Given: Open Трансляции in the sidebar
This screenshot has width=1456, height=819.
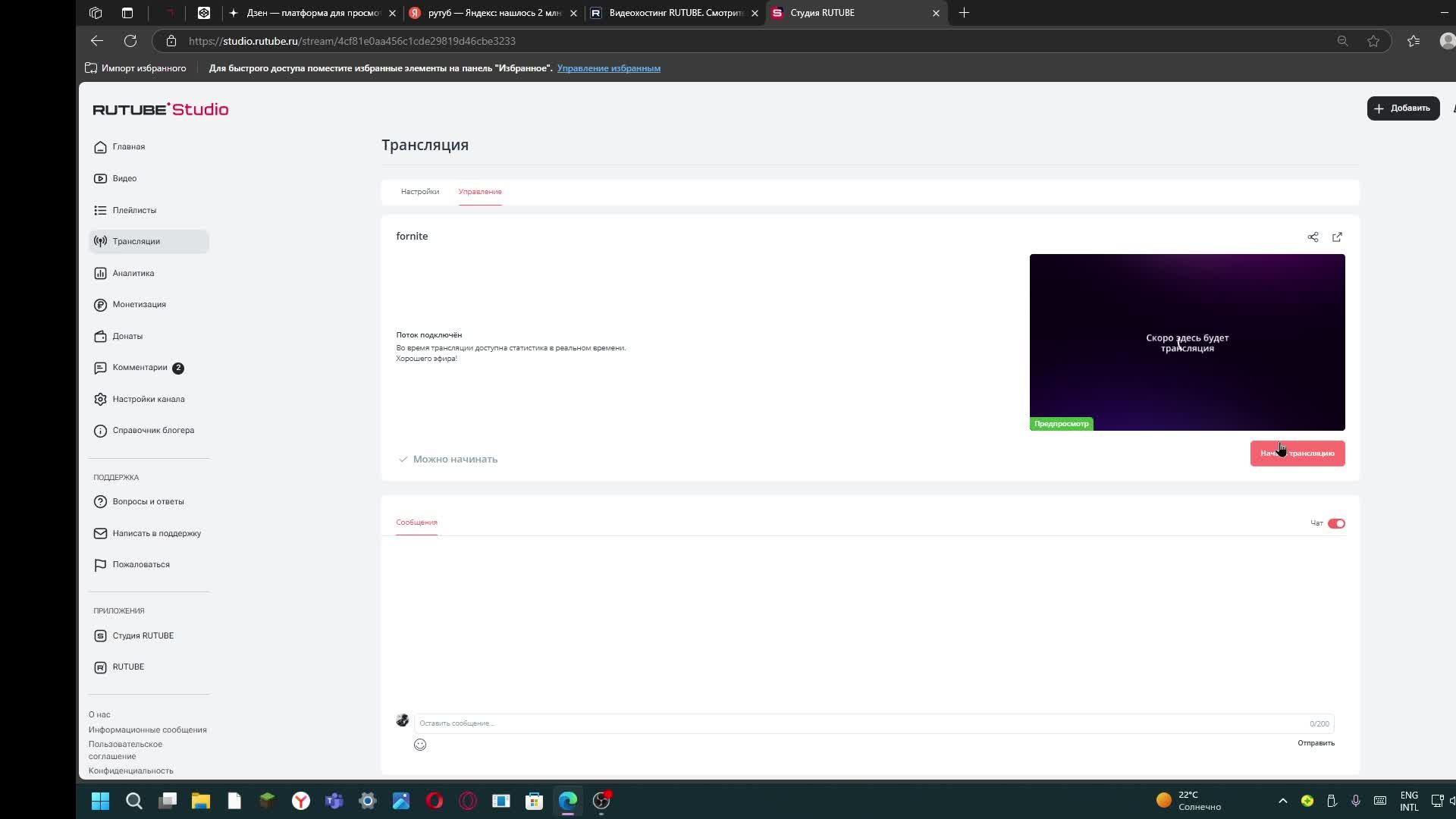Looking at the screenshot, I should pos(136,241).
